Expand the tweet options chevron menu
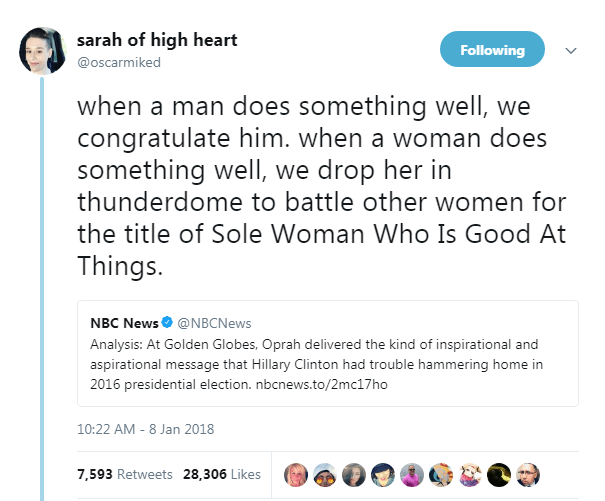Image resolution: width=605 pixels, height=501 pixels. coord(571,50)
